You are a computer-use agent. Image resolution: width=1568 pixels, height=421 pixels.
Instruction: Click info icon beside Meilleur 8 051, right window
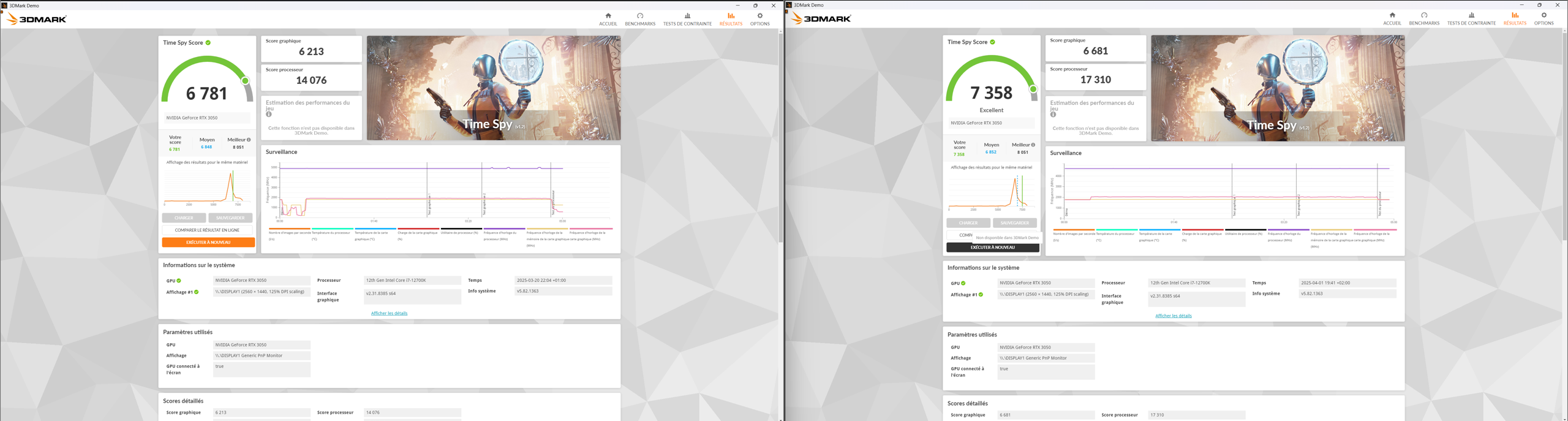click(1033, 145)
